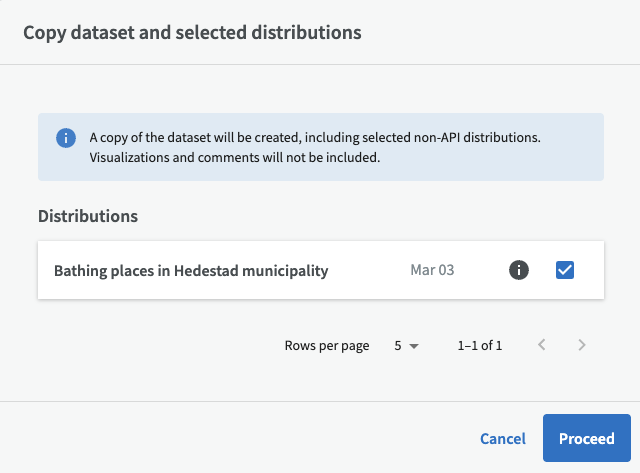The height and width of the screenshot is (473, 640).
Task: Click the Distributions section heading
Action: (88, 216)
